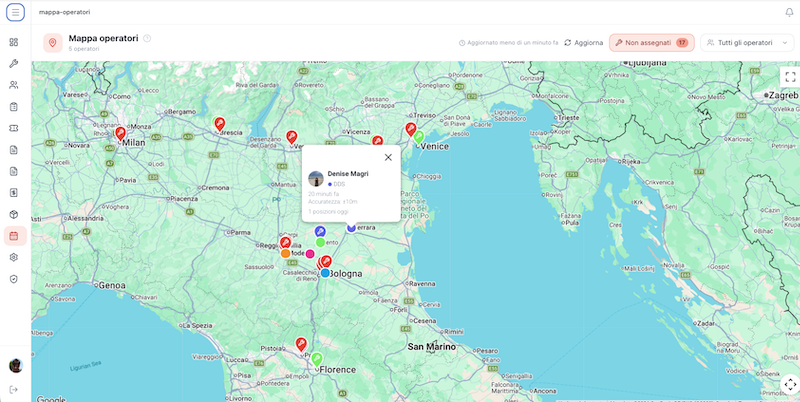Open settings gear in sidebar
This screenshot has width=800, height=402.
point(14,257)
